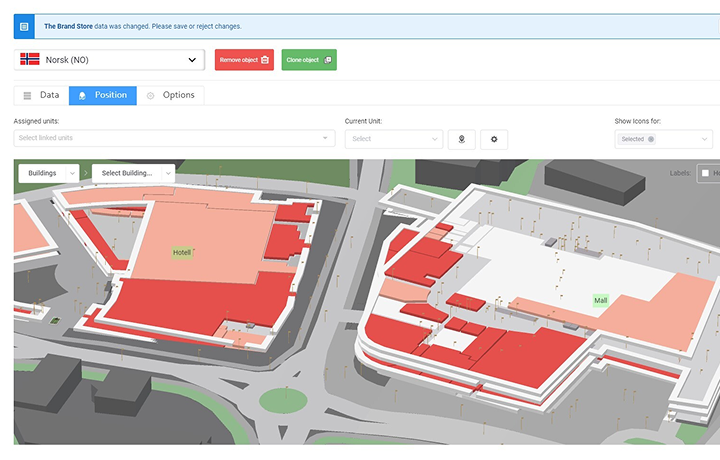Open the Norsk (NO) language dropdown

click(109, 60)
